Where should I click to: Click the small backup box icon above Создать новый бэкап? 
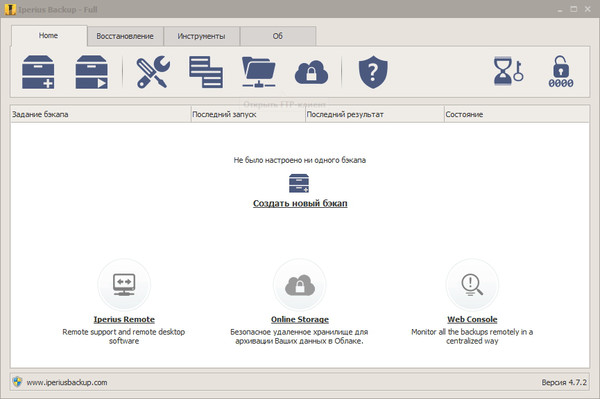tap(299, 184)
